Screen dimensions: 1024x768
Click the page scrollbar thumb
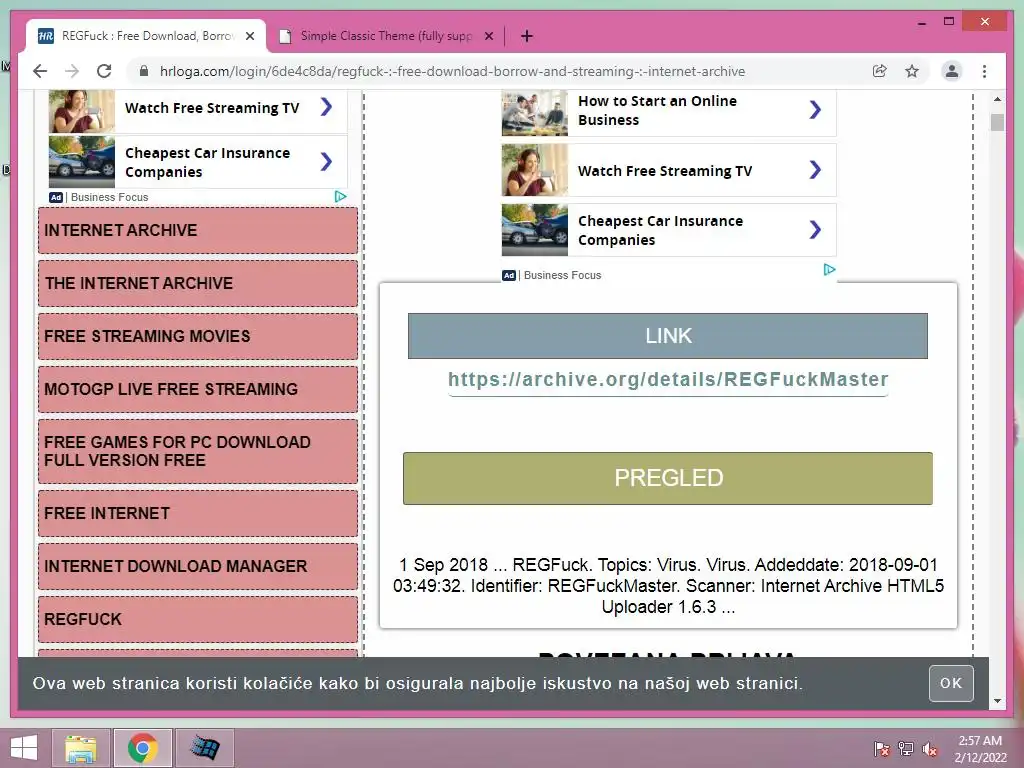997,122
